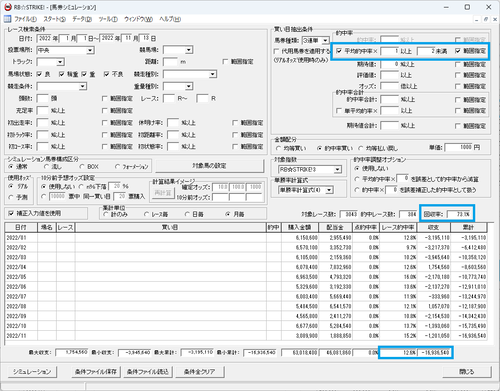The height and width of the screenshot is (391, 500).
Task: Open the ヘルプ(H) menu
Action: (x=170, y=19)
